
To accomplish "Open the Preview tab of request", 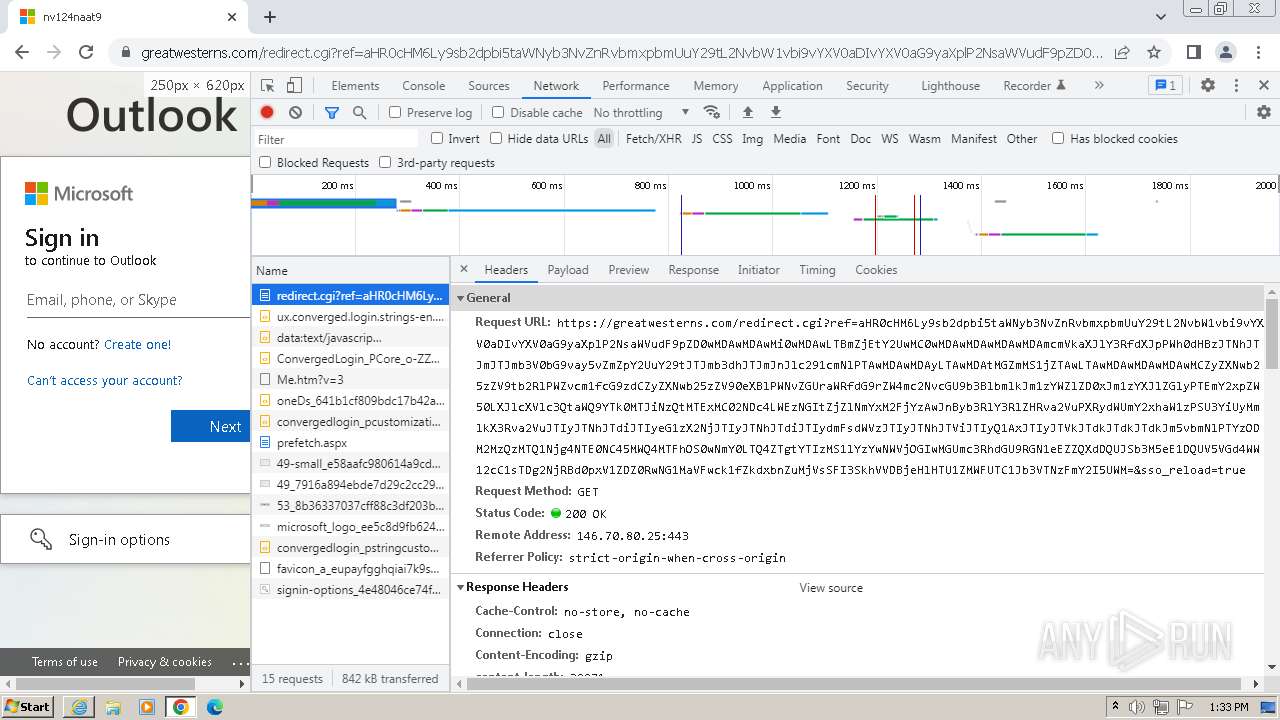I will click(x=628, y=270).
